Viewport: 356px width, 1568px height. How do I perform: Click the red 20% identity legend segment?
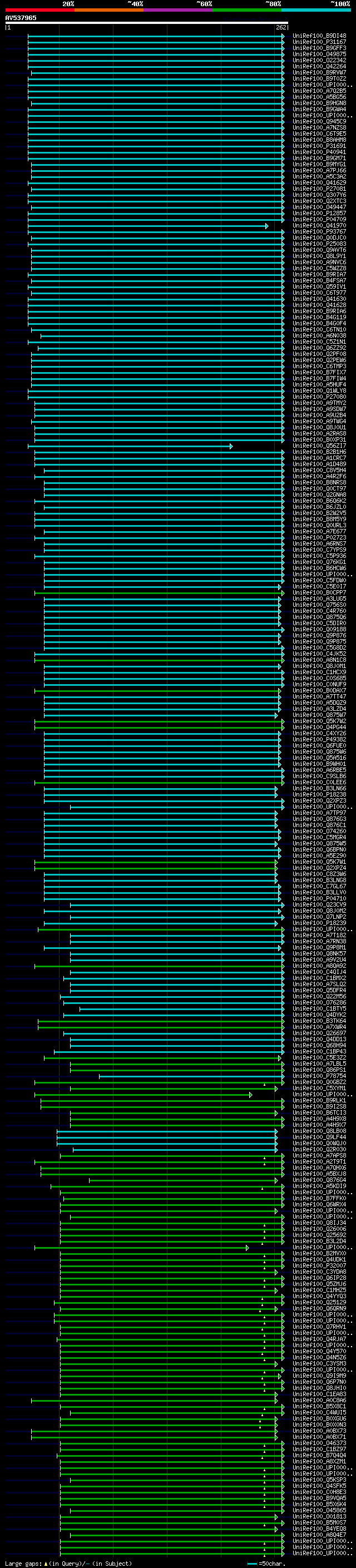click(x=39, y=10)
